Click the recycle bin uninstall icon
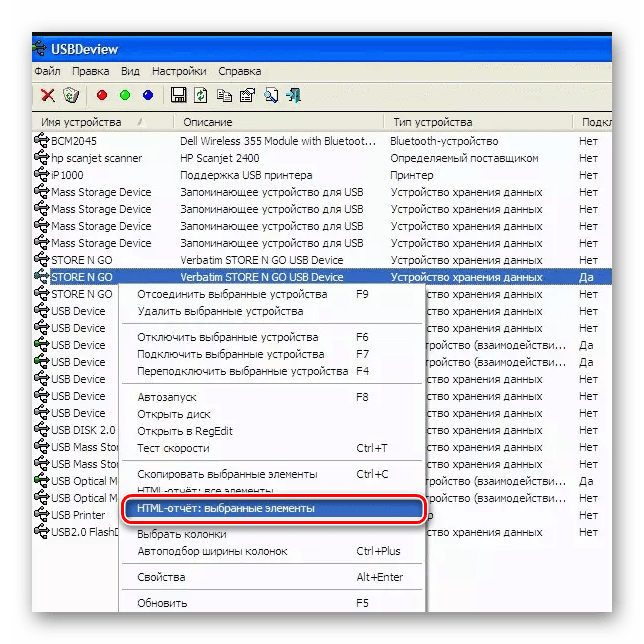This screenshot has height=644, width=644. (70, 96)
